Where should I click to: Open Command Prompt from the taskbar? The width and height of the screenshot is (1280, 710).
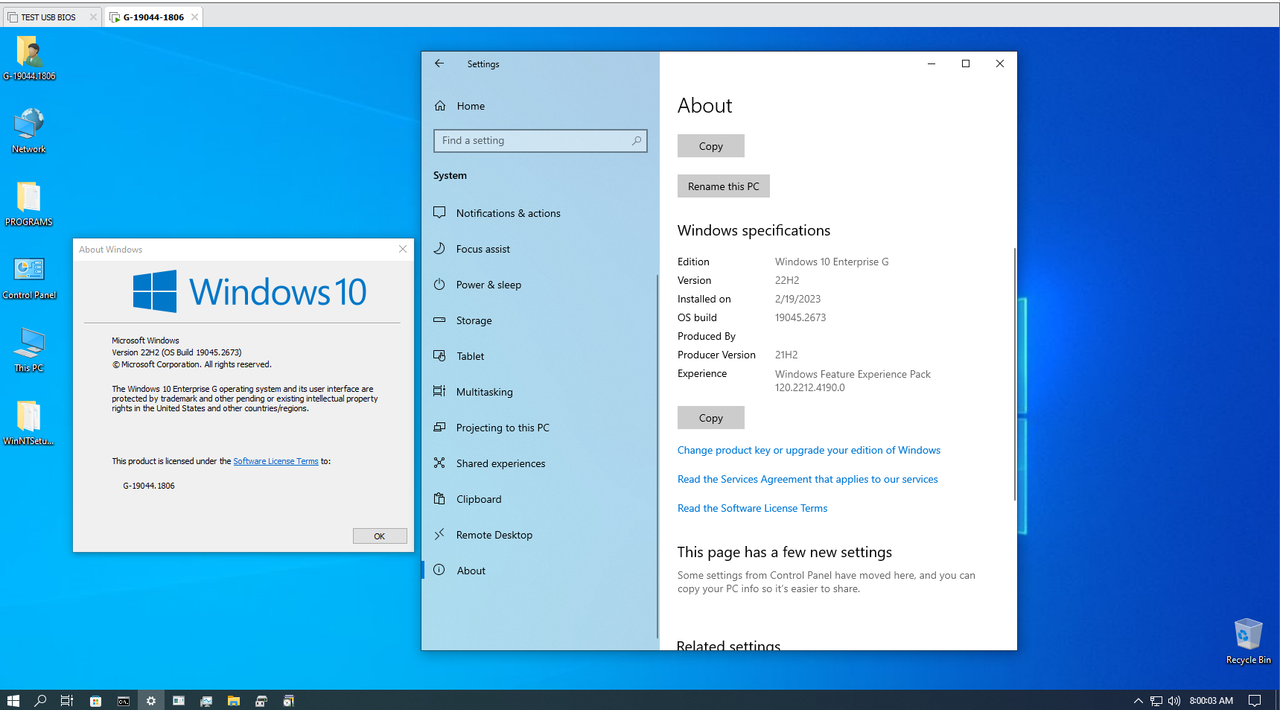tap(124, 701)
